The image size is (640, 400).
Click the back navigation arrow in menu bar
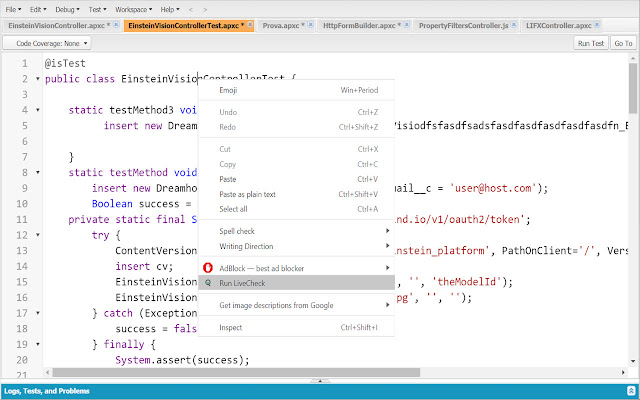coord(192,8)
